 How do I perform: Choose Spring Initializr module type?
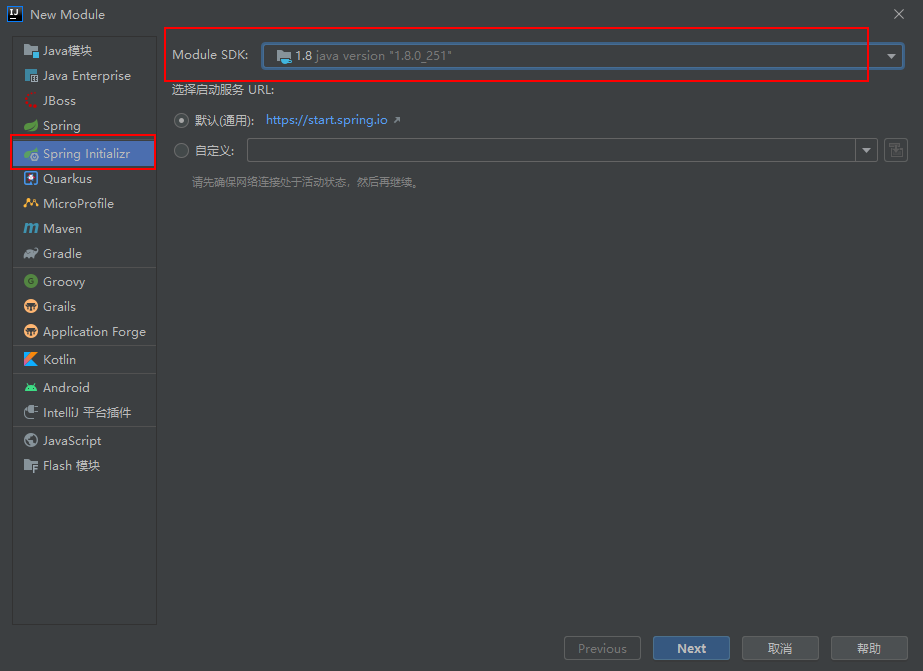click(84, 154)
